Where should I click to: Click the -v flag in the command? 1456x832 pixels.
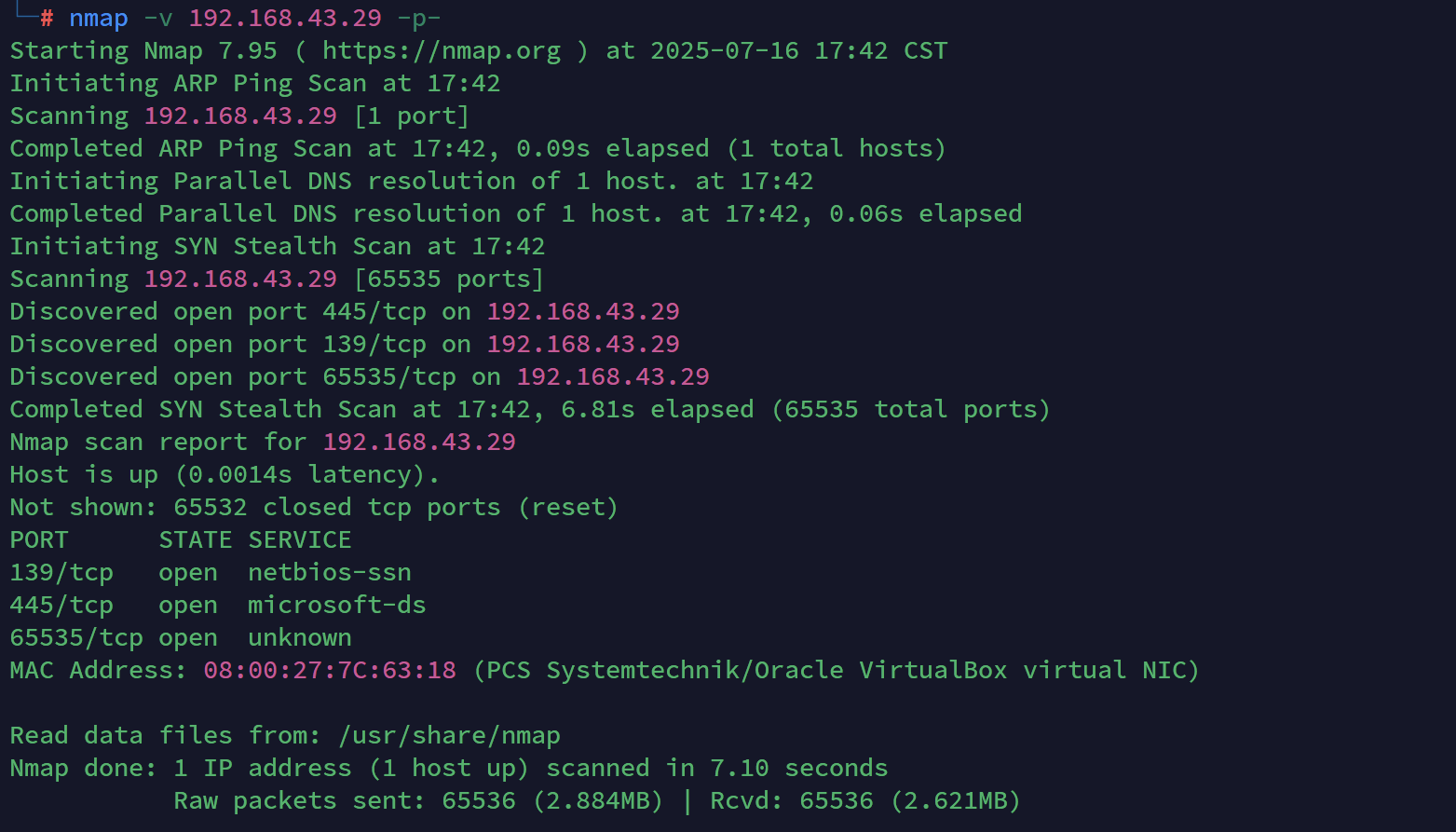[x=158, y=19]
